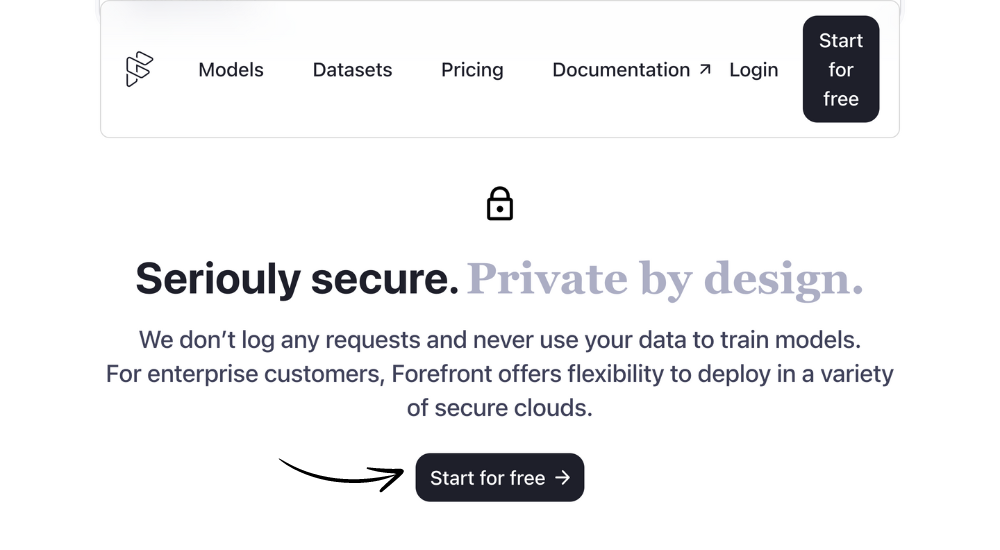Open the Documentation link

621,70
